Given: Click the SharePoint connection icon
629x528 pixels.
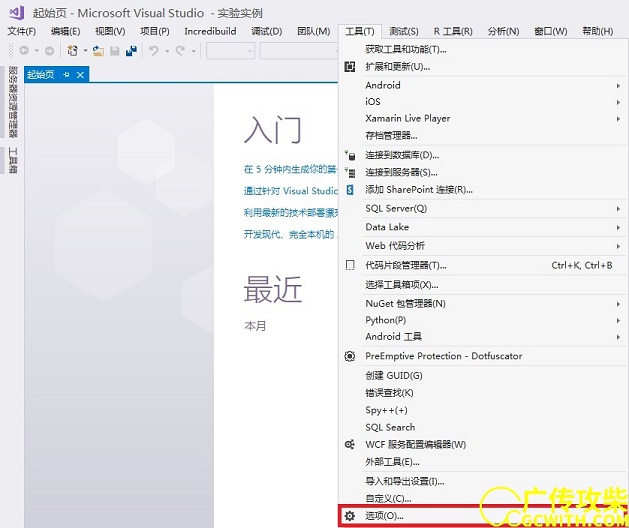Looking at the screenshot, I should coord(350,189).
